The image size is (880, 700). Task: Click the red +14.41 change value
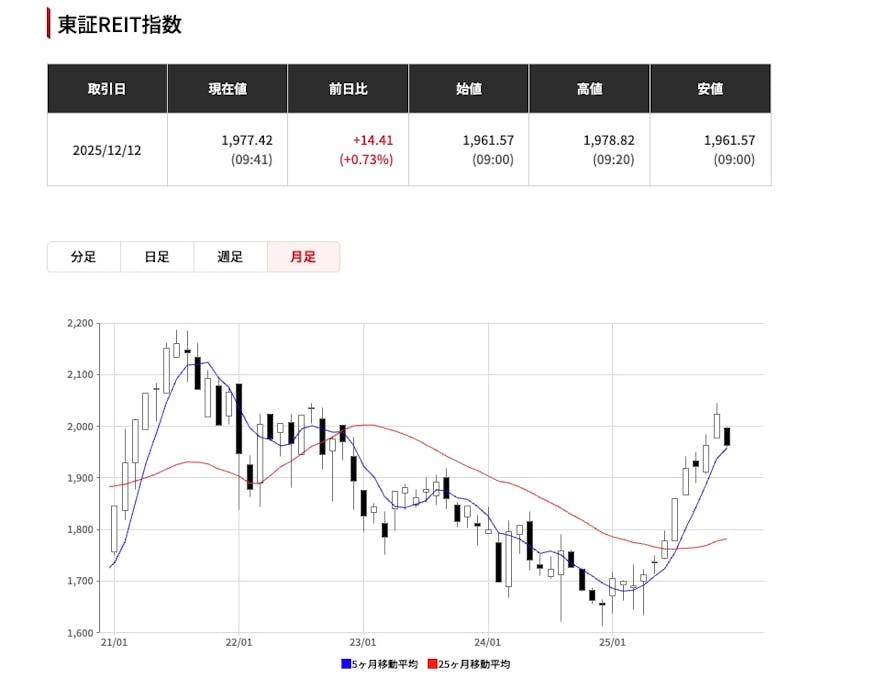click(x=372, y=141)
